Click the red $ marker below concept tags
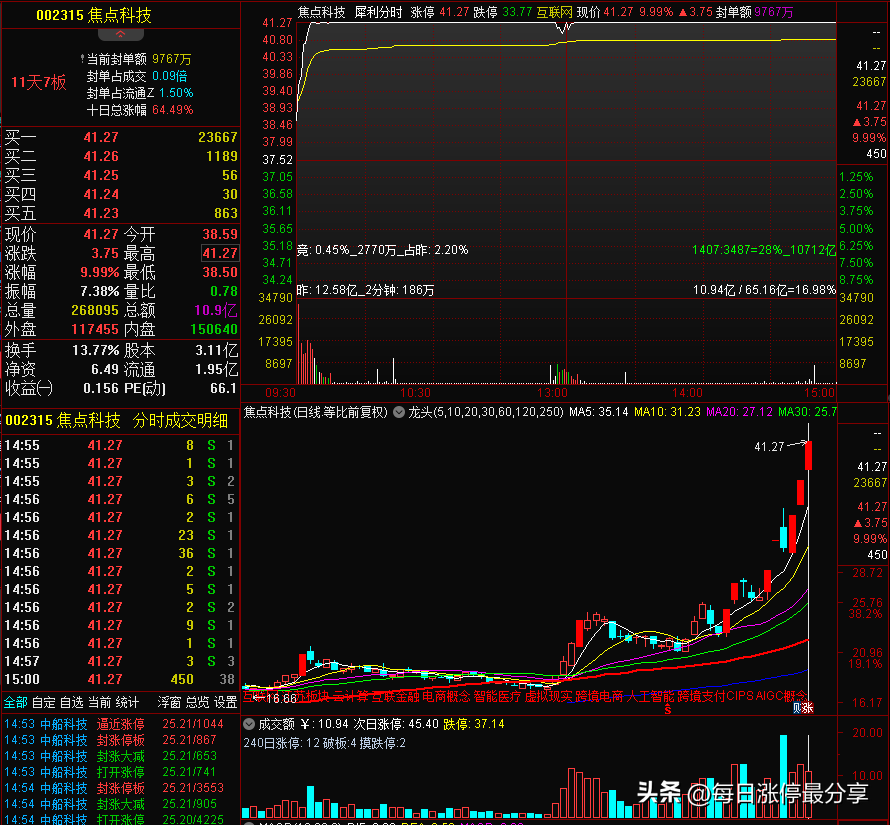The width and height of the screenshot is (890, 825). pyautogui.click(x=668, y=709)
